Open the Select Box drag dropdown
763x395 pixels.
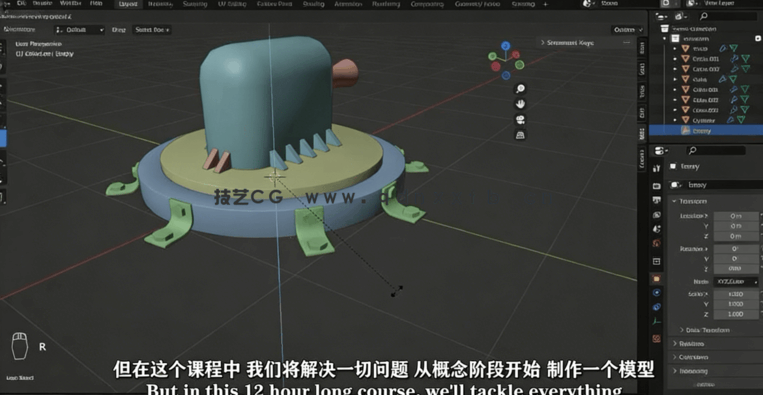(x=152, y=30)
